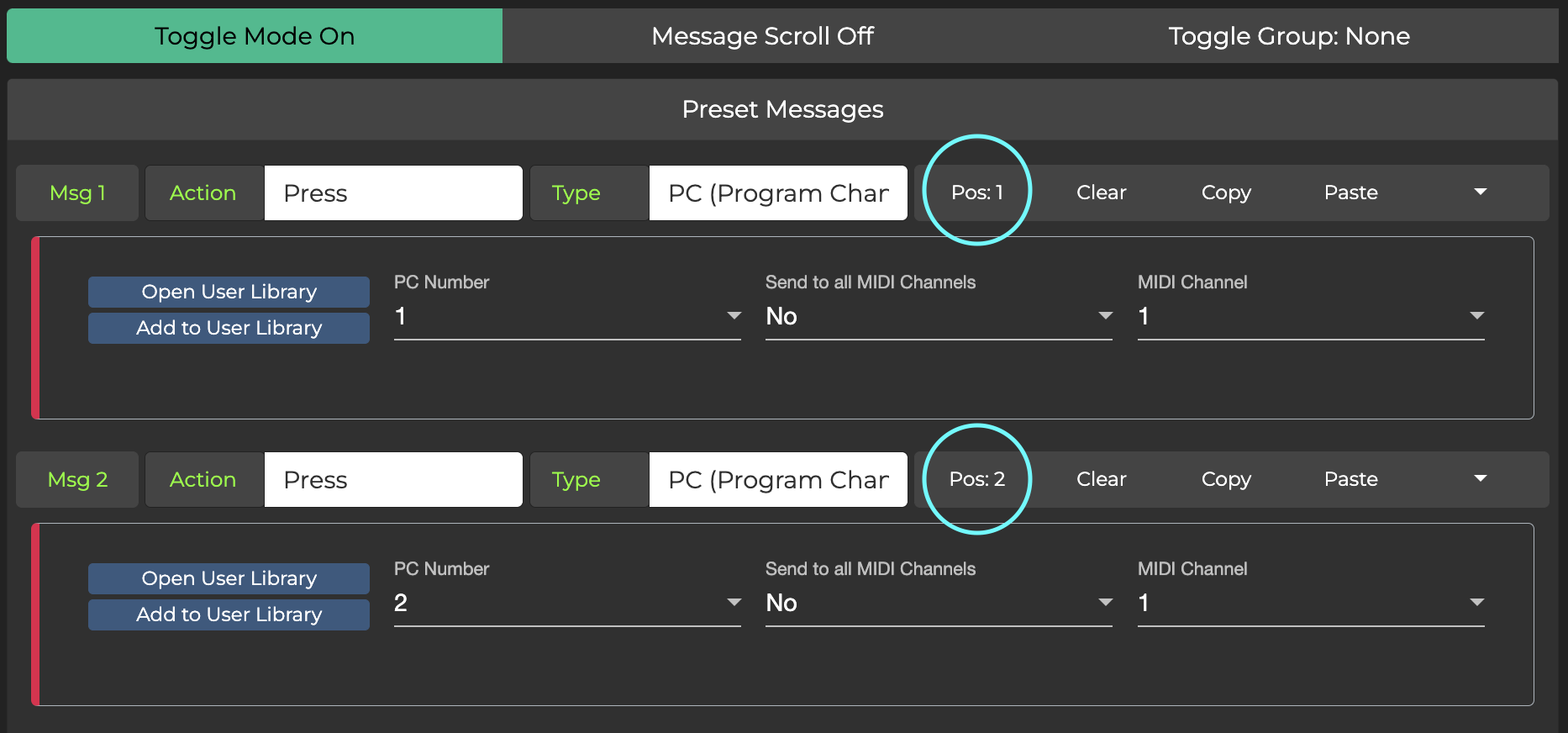Image resolution: width=1568 pixels, height=733 pixels.
Task: Choose MIDI Channel for Msg 1
Action: coord(1310,316)
